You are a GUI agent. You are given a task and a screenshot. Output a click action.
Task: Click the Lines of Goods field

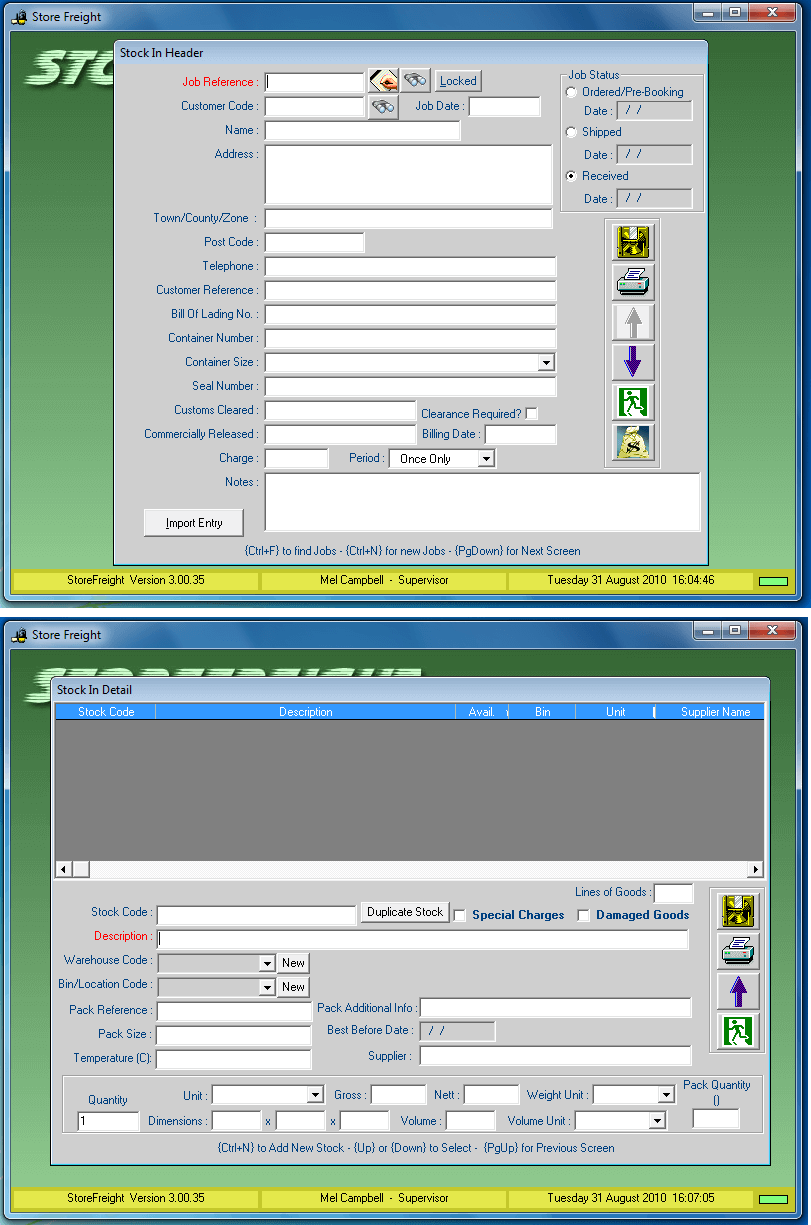pos(673,893)
